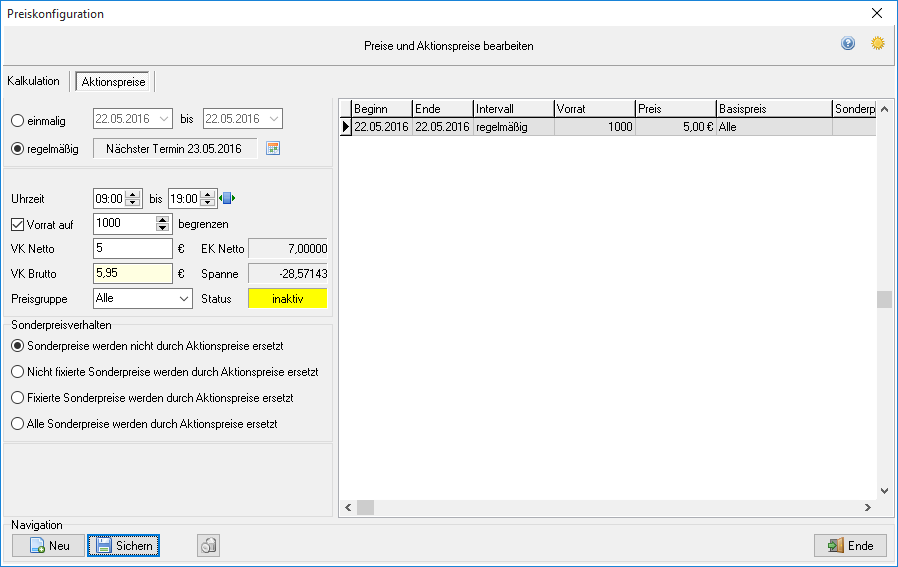Decrease the Vorrat 1000 value spinner
The image size is (898, 567).
click(163, 228)
